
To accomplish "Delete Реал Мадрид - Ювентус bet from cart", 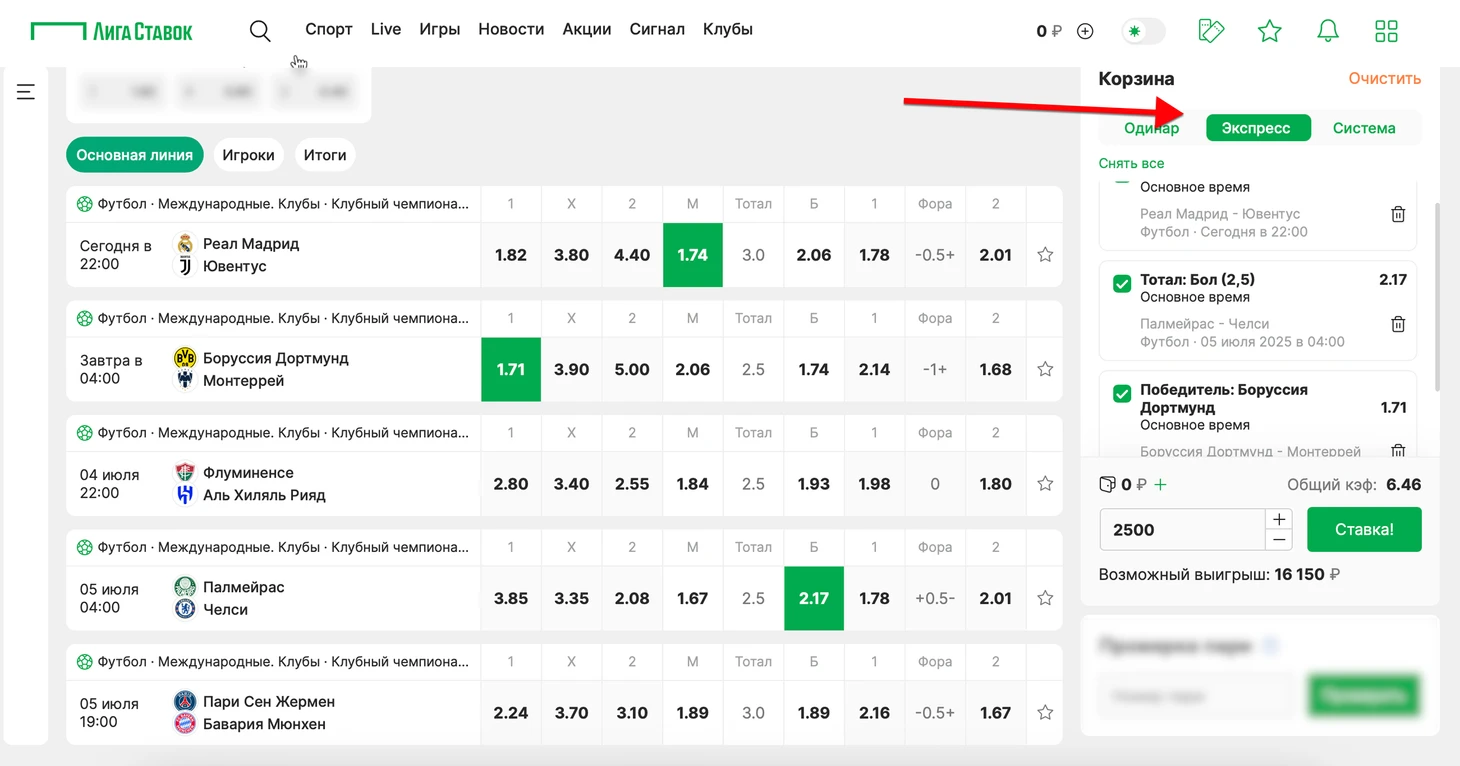I will 1398,214.
